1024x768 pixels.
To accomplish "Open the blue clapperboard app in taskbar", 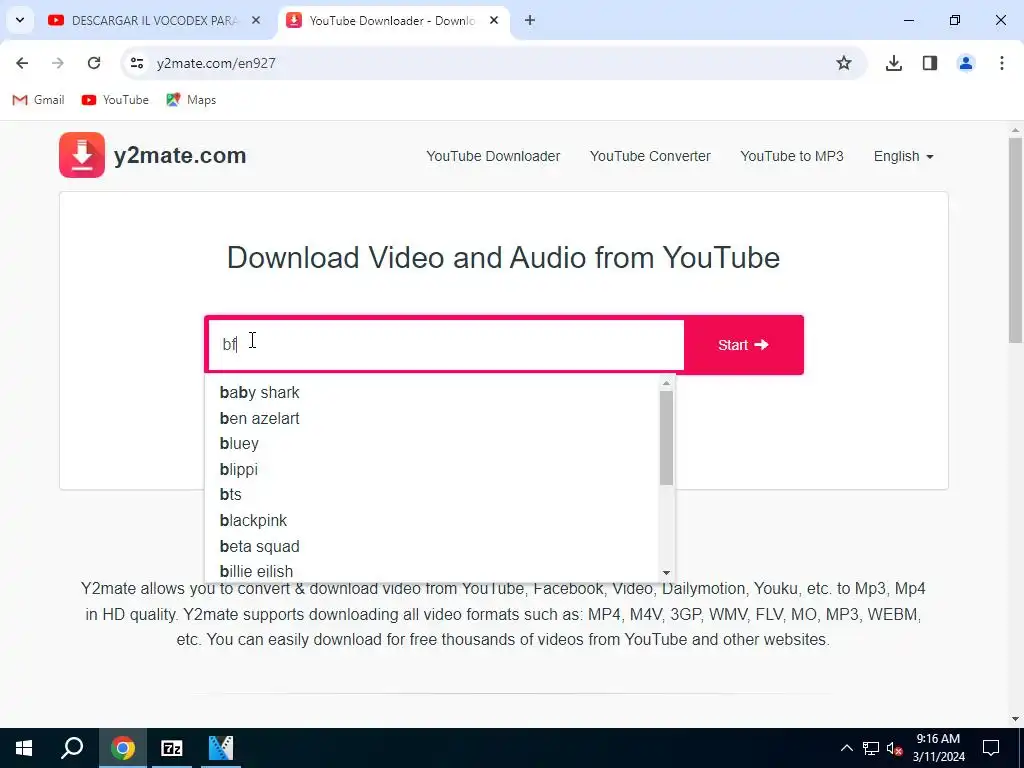I will [x=221, y=748].
